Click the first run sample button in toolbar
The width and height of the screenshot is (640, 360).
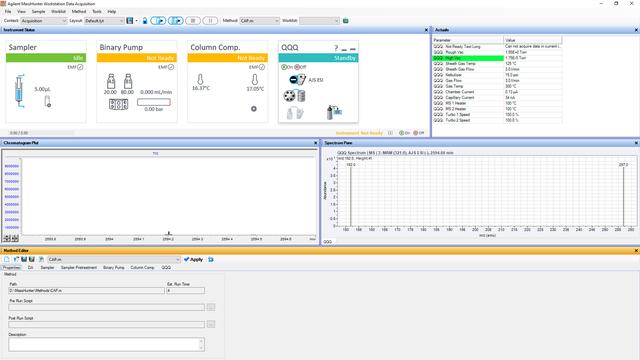(158, 20)
